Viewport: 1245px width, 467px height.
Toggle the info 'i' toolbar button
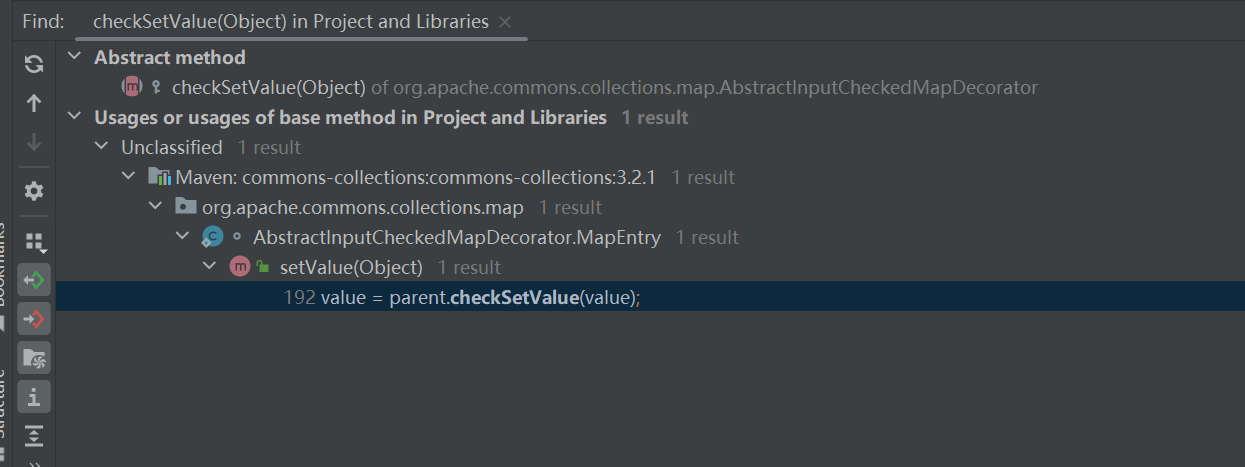[x=34, y=397]
